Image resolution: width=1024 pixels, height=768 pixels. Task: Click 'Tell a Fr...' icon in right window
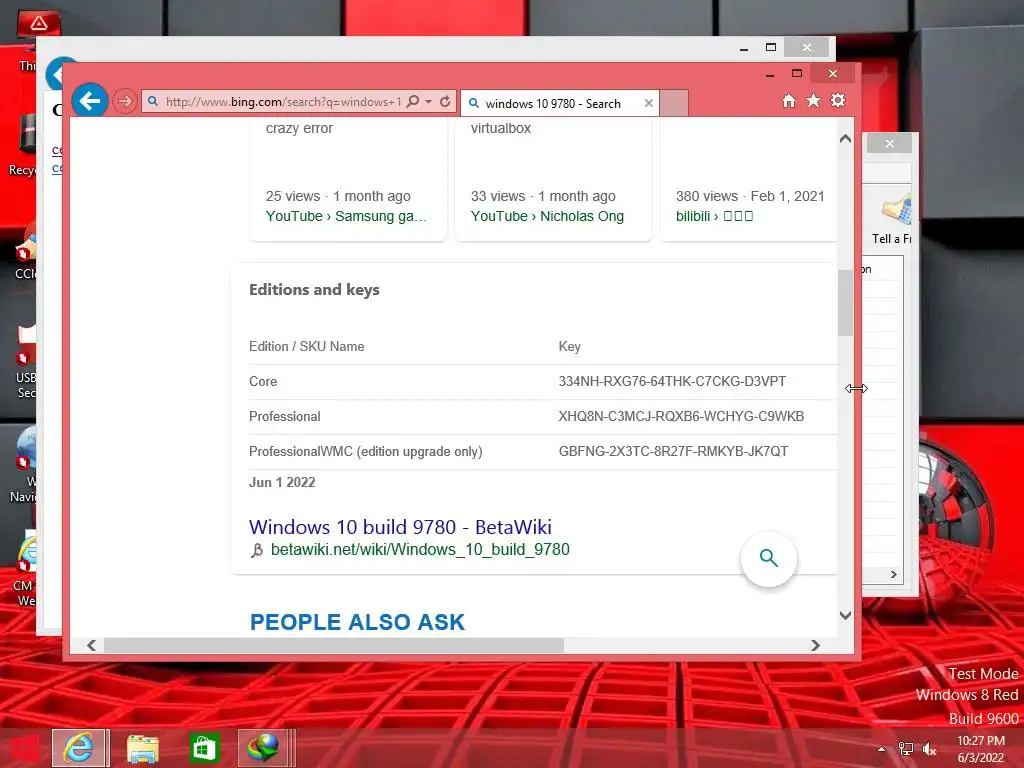click(x=895, y=219)
